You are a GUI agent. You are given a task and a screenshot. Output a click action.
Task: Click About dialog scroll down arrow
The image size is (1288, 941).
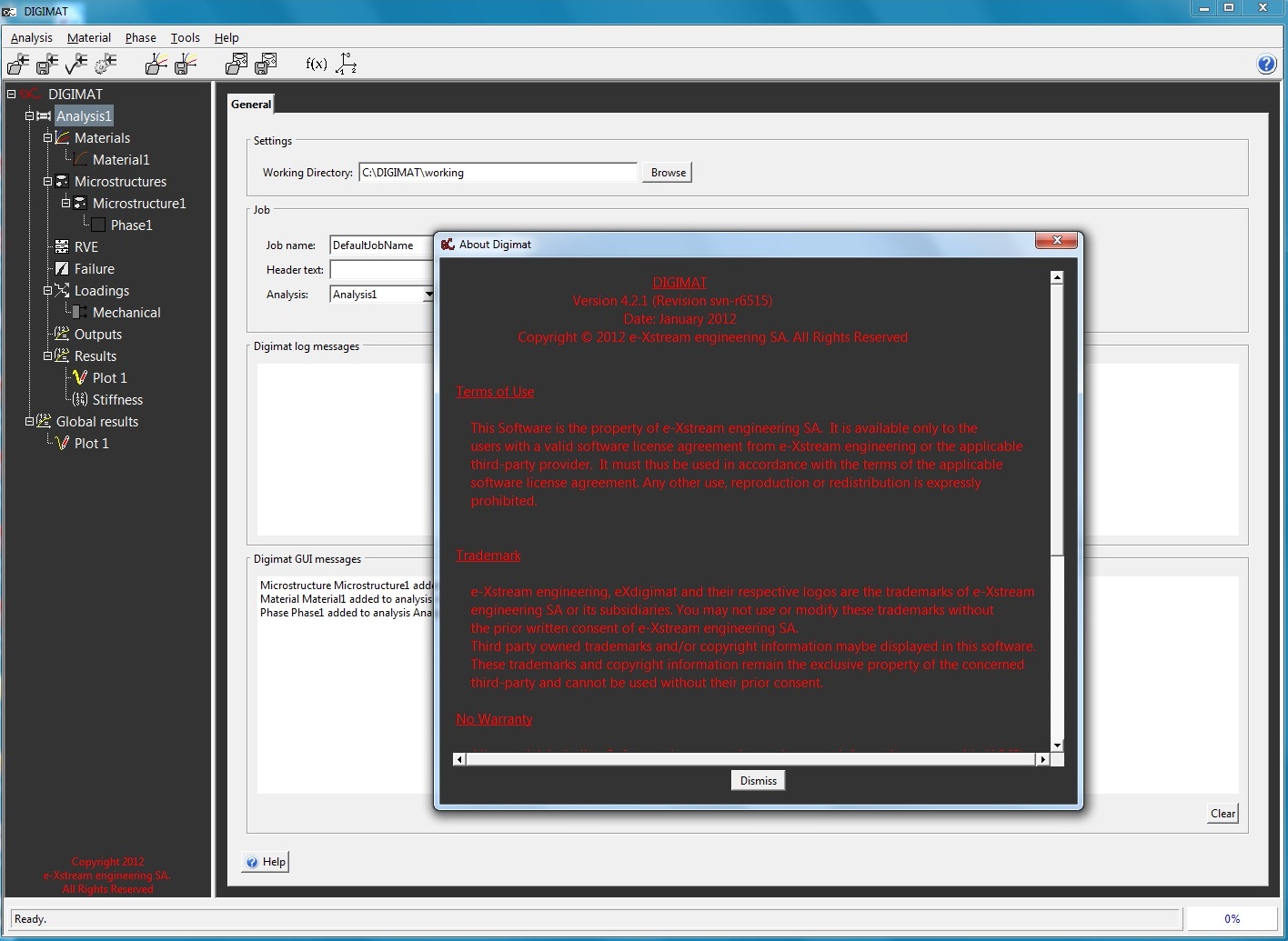click(1057, 746)
